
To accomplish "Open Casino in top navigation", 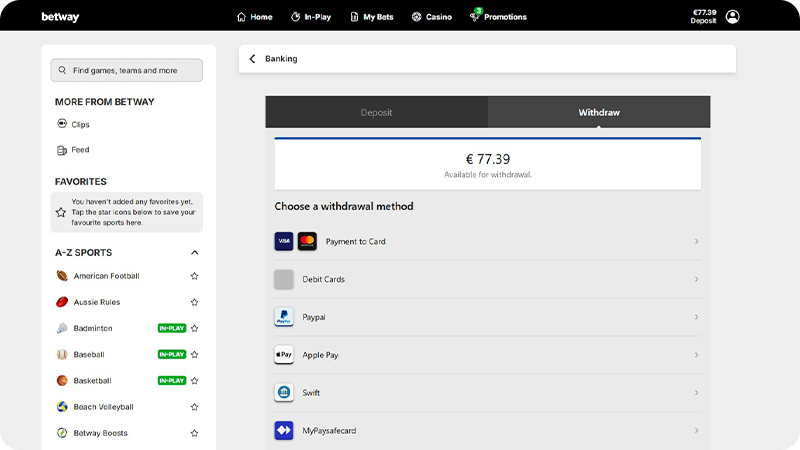I will [x=432, y=17].
